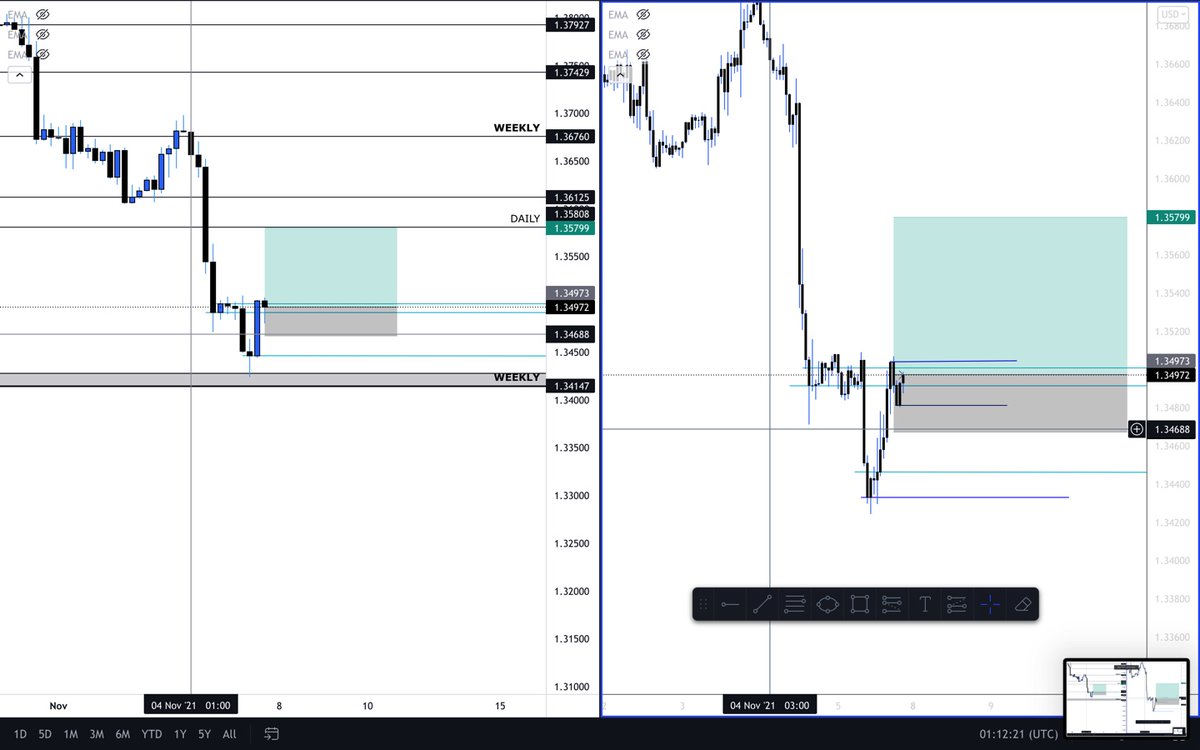Set the time range to 6M

point(123,734)
